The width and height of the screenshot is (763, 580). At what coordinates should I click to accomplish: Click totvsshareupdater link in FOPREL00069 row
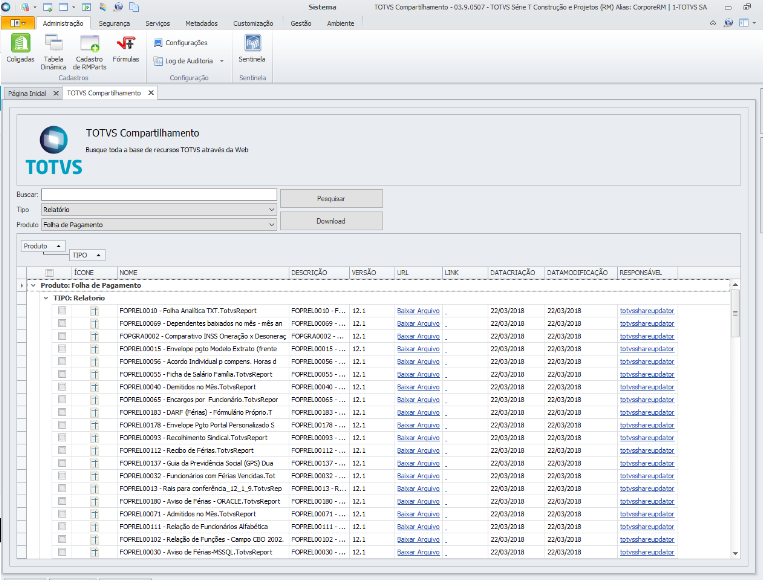647,323
